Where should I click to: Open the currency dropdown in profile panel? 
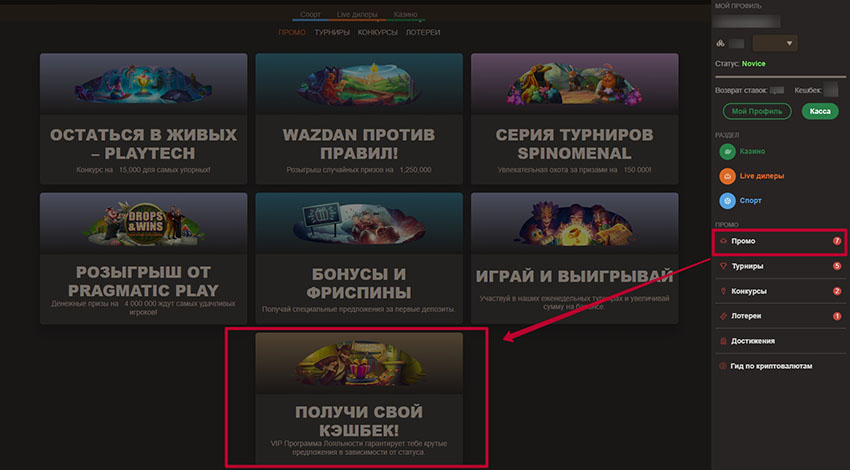pos(775,43)
